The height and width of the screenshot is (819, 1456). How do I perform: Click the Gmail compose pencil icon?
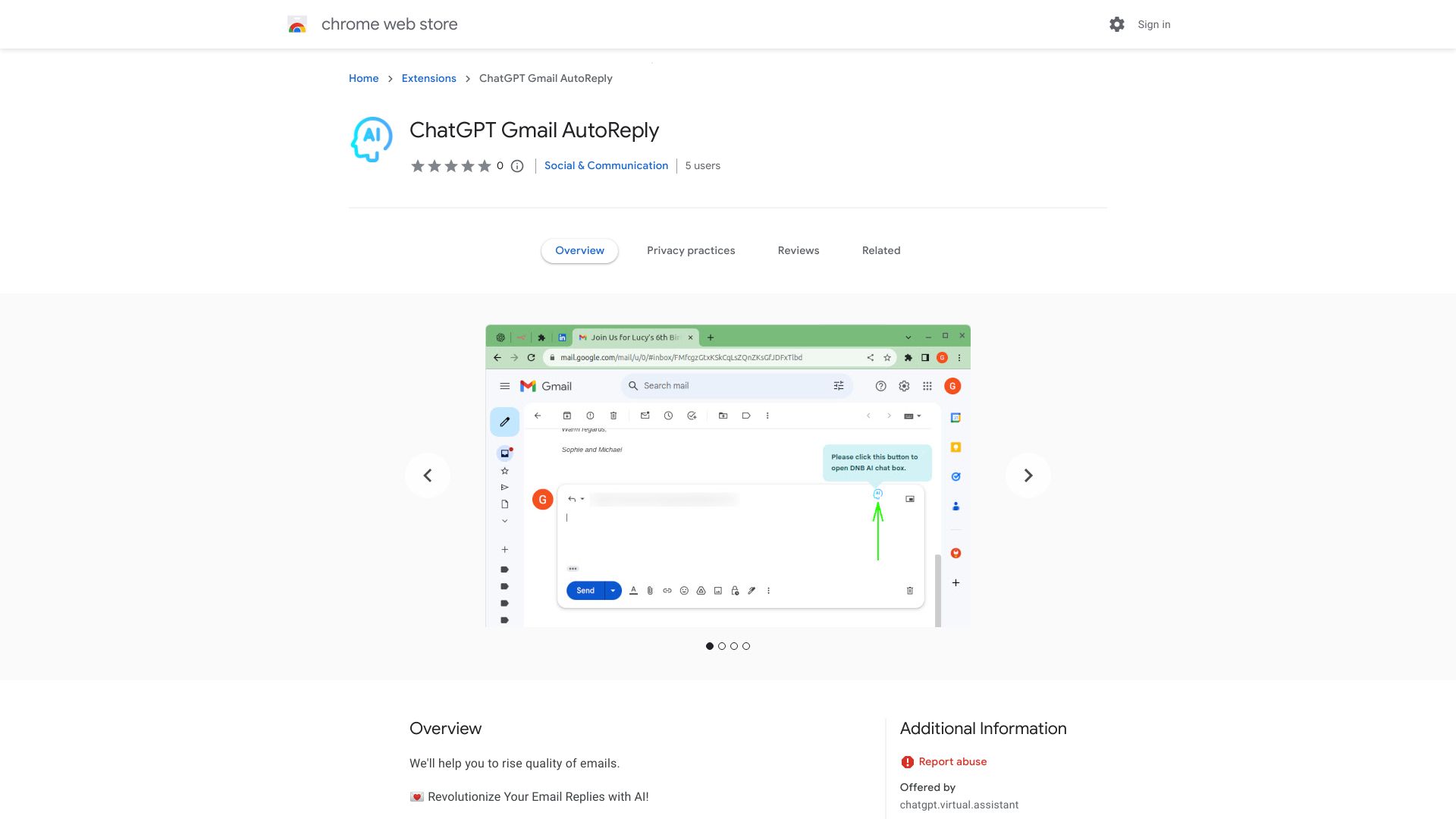point(505,422)
